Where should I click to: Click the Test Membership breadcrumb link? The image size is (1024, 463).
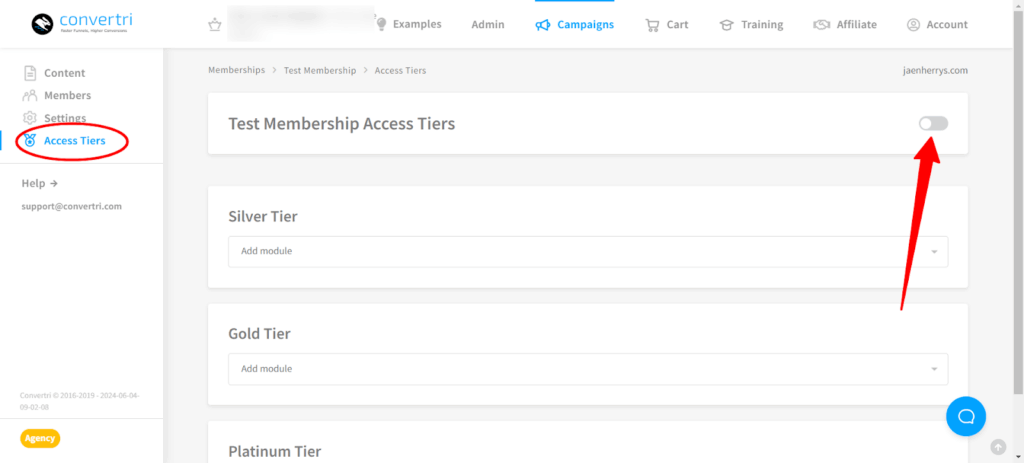(319, 71)
